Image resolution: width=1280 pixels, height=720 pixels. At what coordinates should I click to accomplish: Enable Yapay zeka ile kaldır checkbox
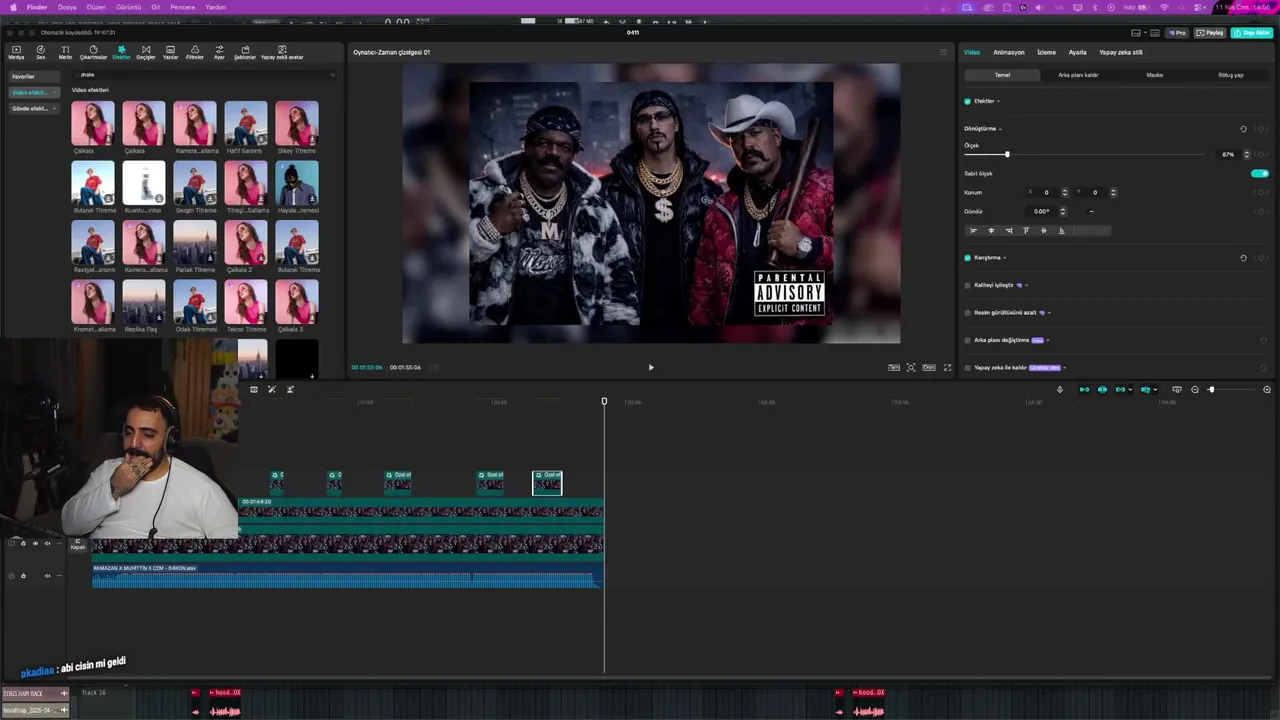coord(967,367)
